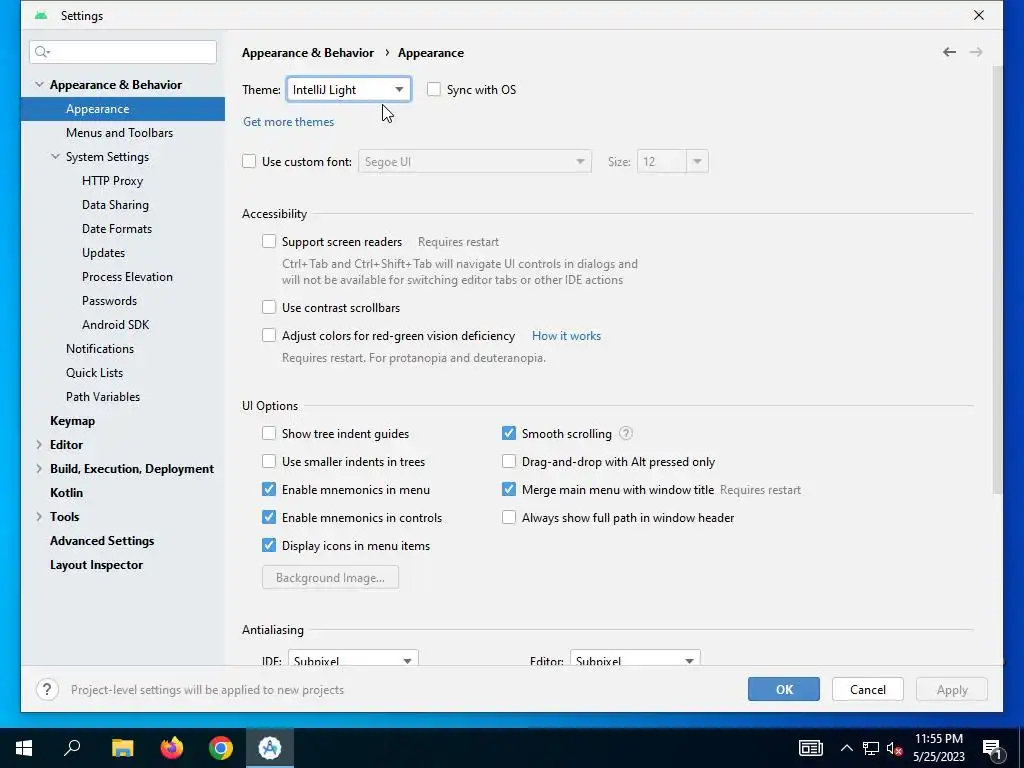Select HTTP Proxy settings
Screen dimensions: 1024x768
click(x=112, y=181)
